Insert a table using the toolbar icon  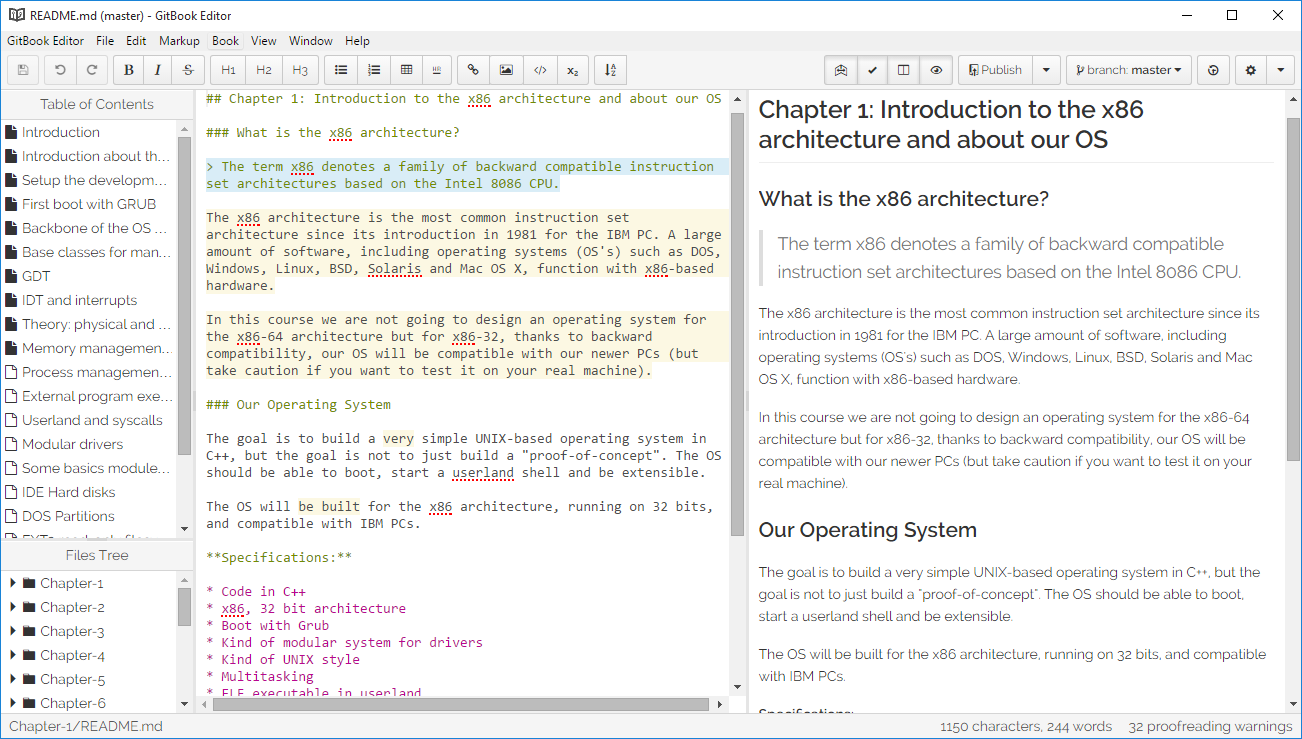tap(406, 70)
